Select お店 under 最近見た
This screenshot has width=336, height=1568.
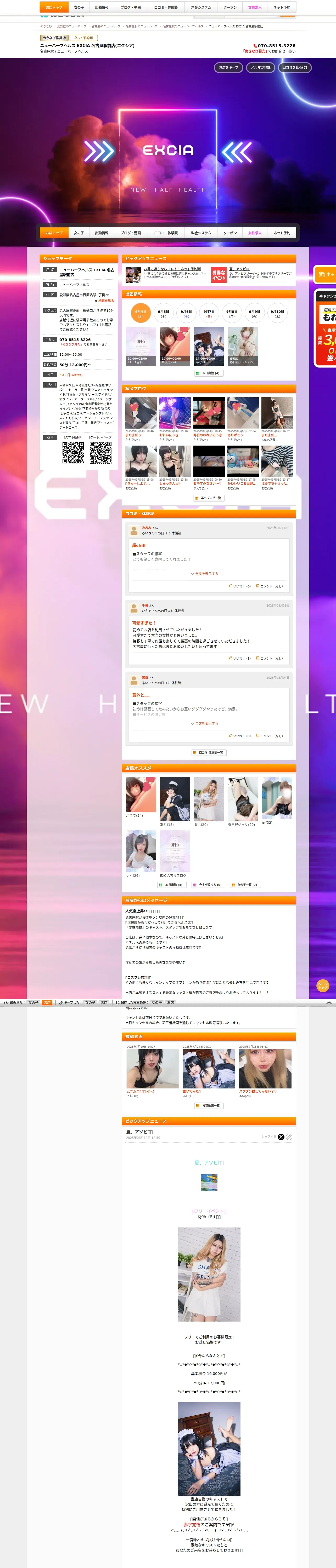tap(47, 1002)
